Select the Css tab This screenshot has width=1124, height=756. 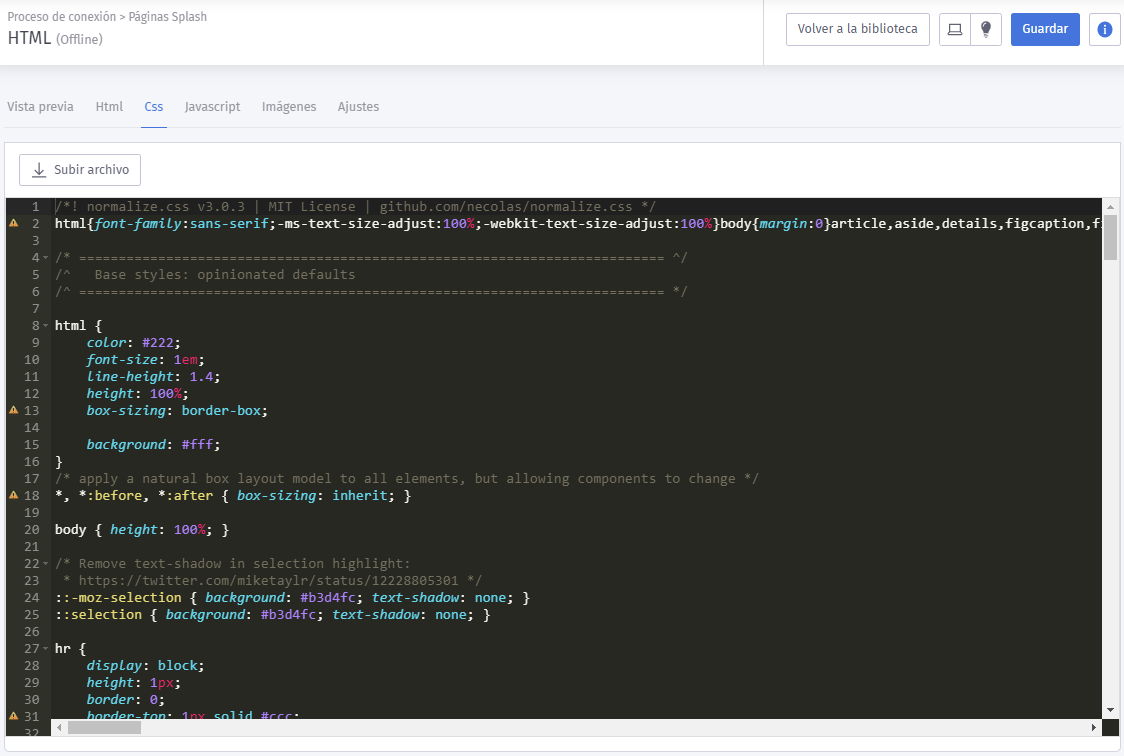(153, 107)
